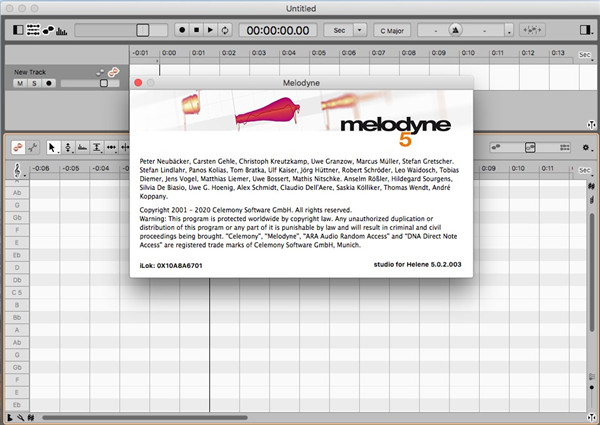Click the blobs display option at left of view selector
This screenshot has height=425, width=600.
click(x=496, y=147)
